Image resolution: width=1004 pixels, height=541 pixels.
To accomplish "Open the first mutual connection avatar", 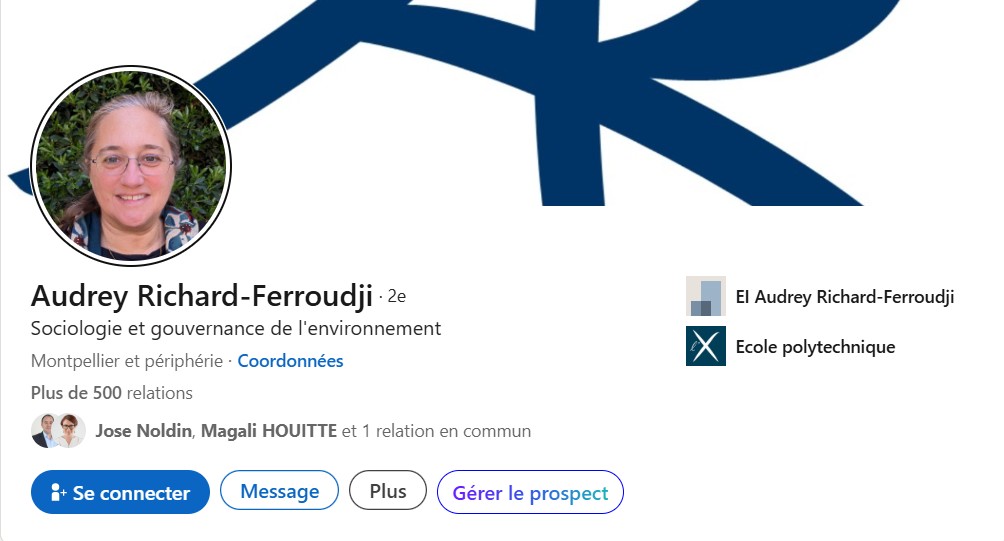I will click(44, 431).
